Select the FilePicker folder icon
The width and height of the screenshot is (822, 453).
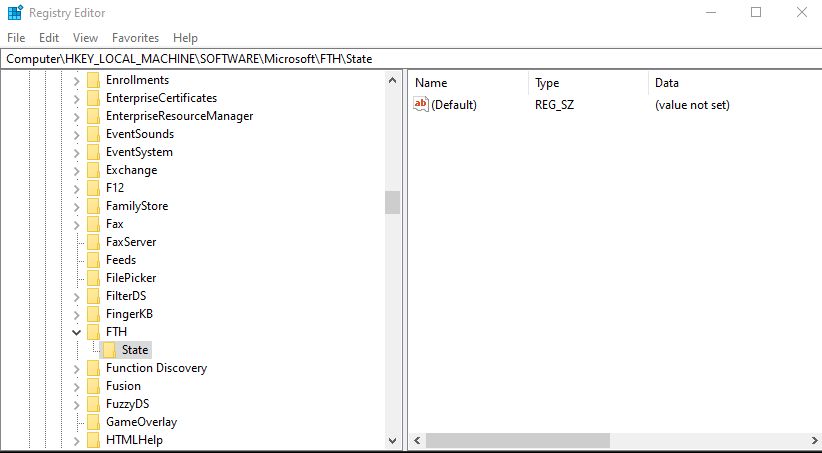[93, 278]
